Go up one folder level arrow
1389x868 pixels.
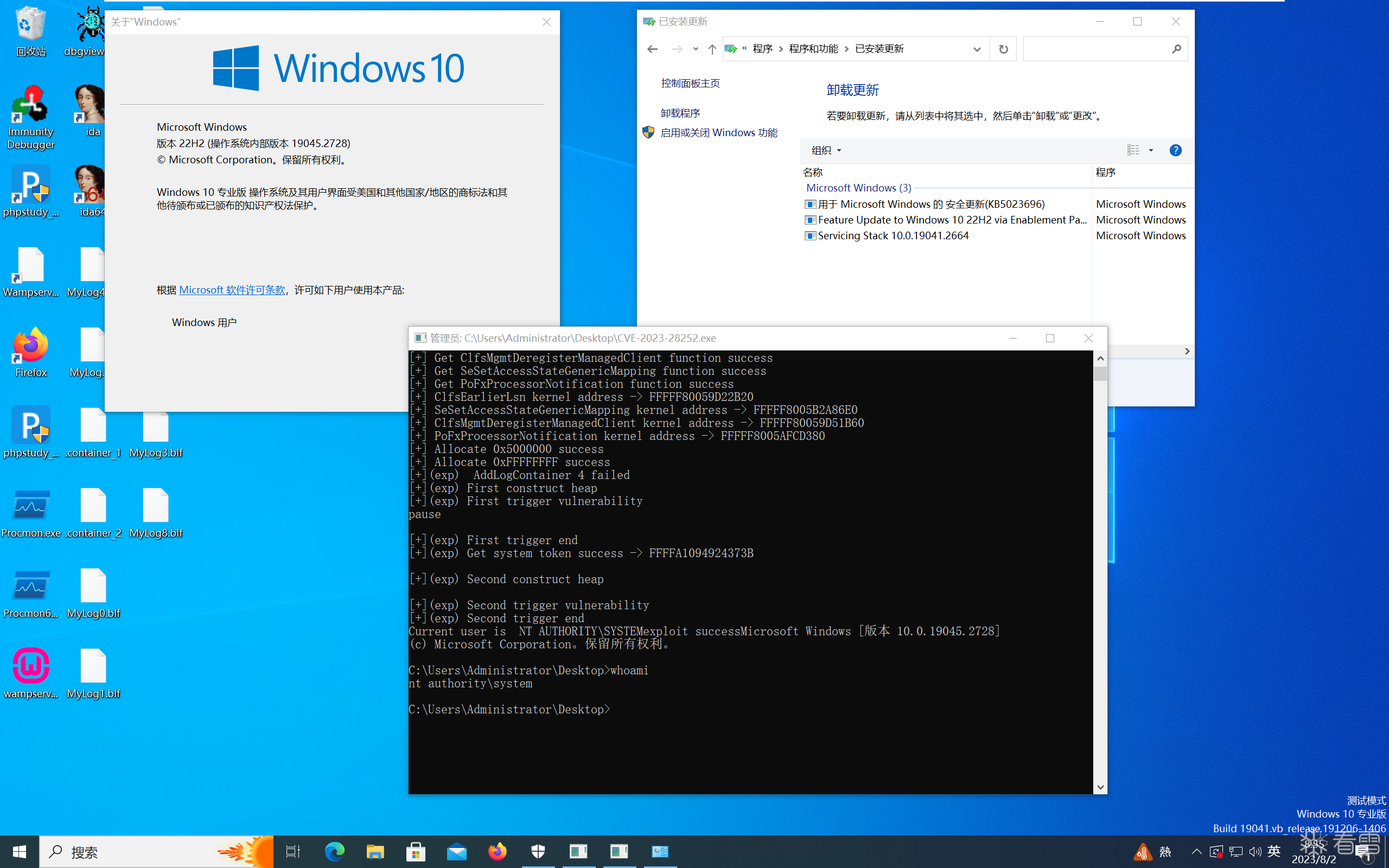[712, 49]
